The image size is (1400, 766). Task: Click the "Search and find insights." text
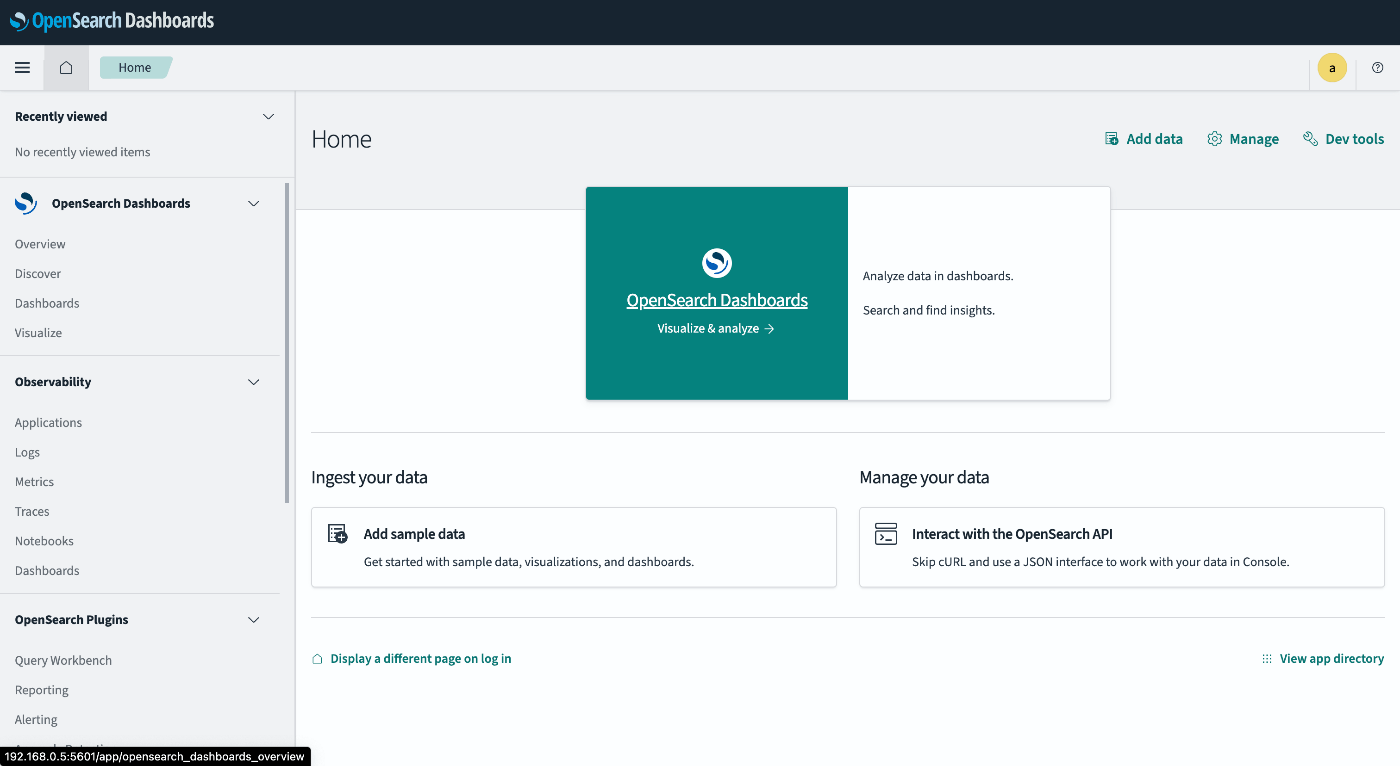(929, 310)
